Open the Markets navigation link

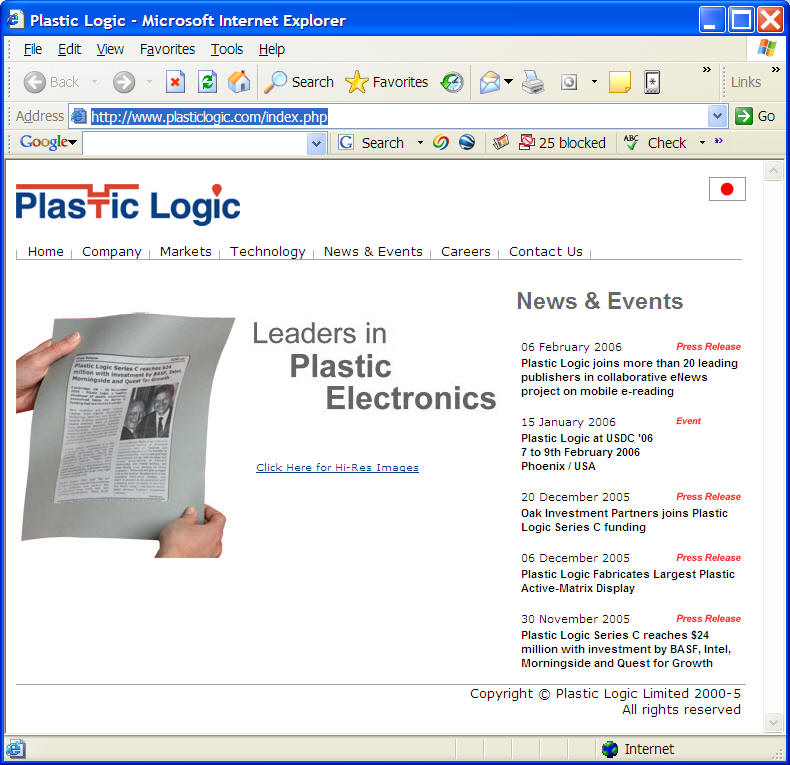tap(185, 251)
